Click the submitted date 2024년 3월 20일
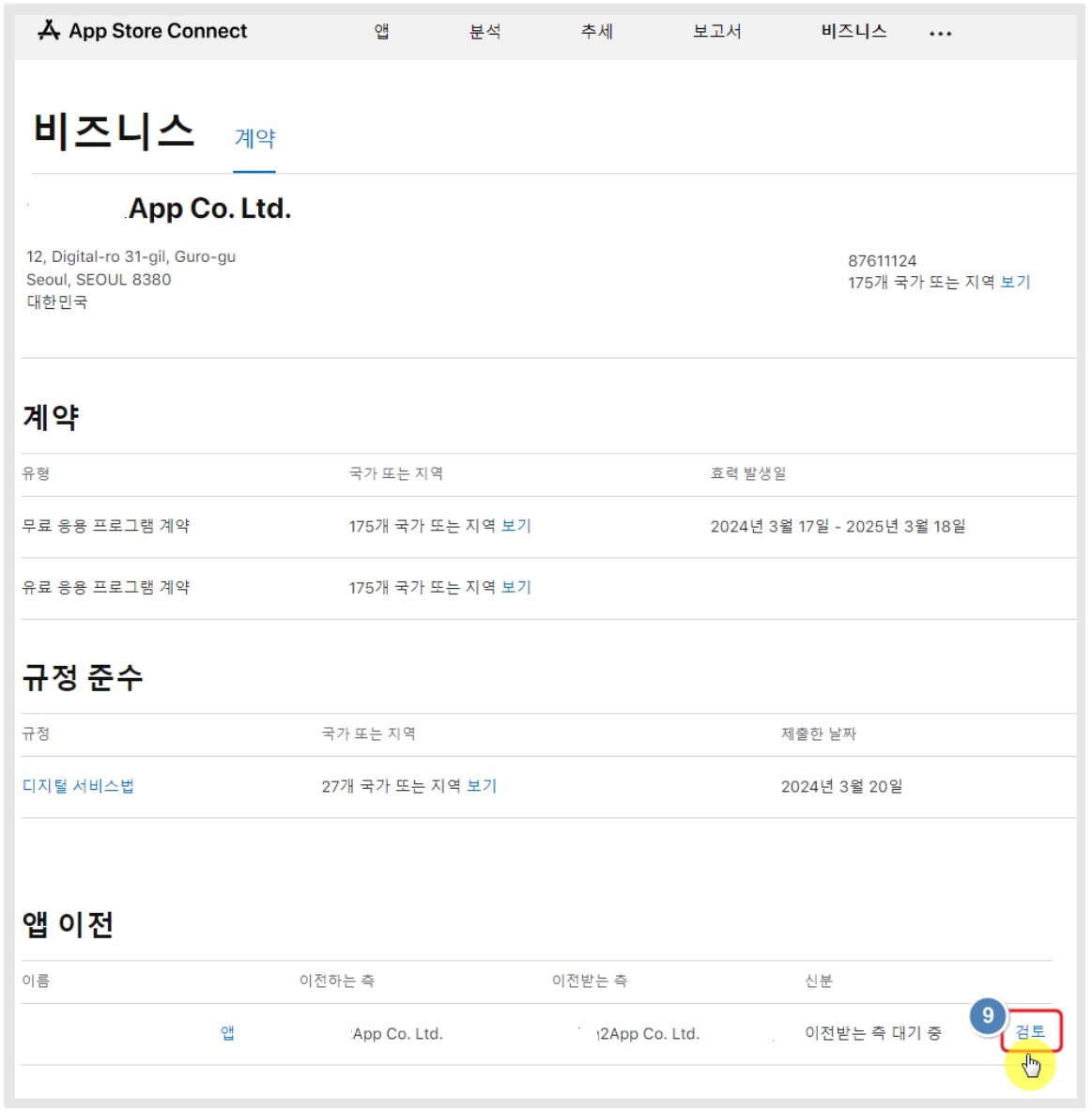 click(841, 786)
